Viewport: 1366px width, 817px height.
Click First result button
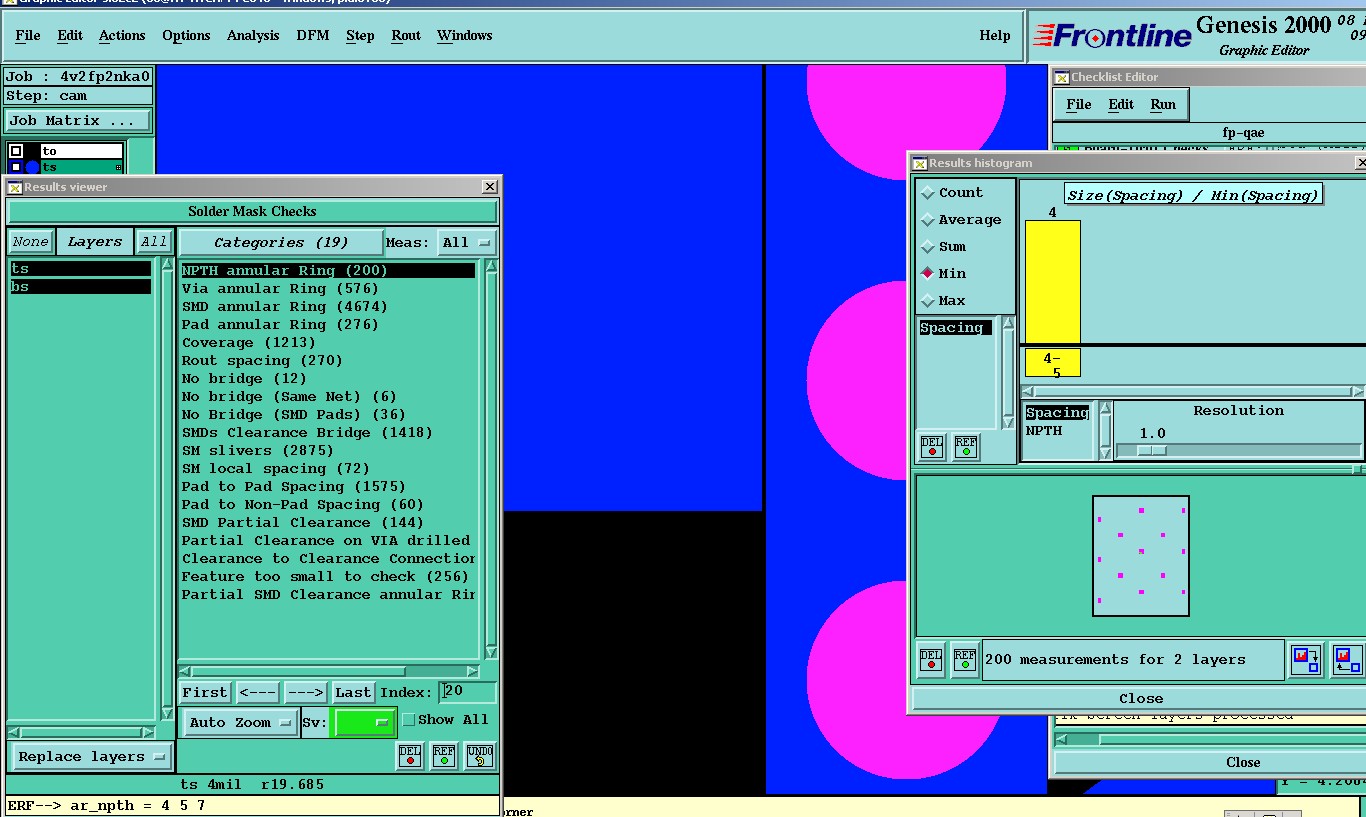[x=205, y=692]
